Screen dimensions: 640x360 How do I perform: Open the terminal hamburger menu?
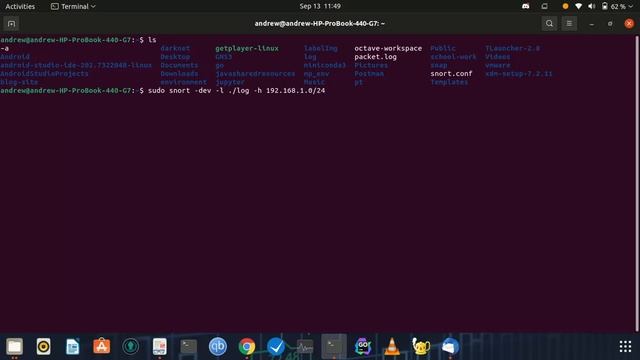pos(569,24)
